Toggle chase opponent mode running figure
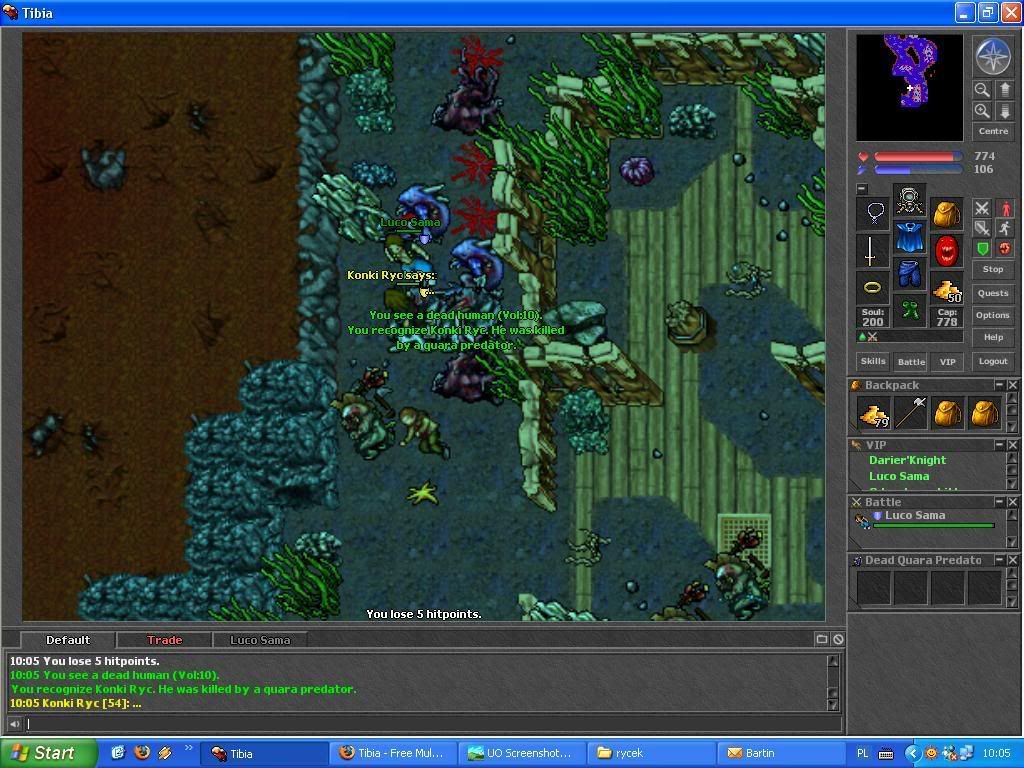The height and width of the screenshot is (768, 1024). [x=1005, y=228]
